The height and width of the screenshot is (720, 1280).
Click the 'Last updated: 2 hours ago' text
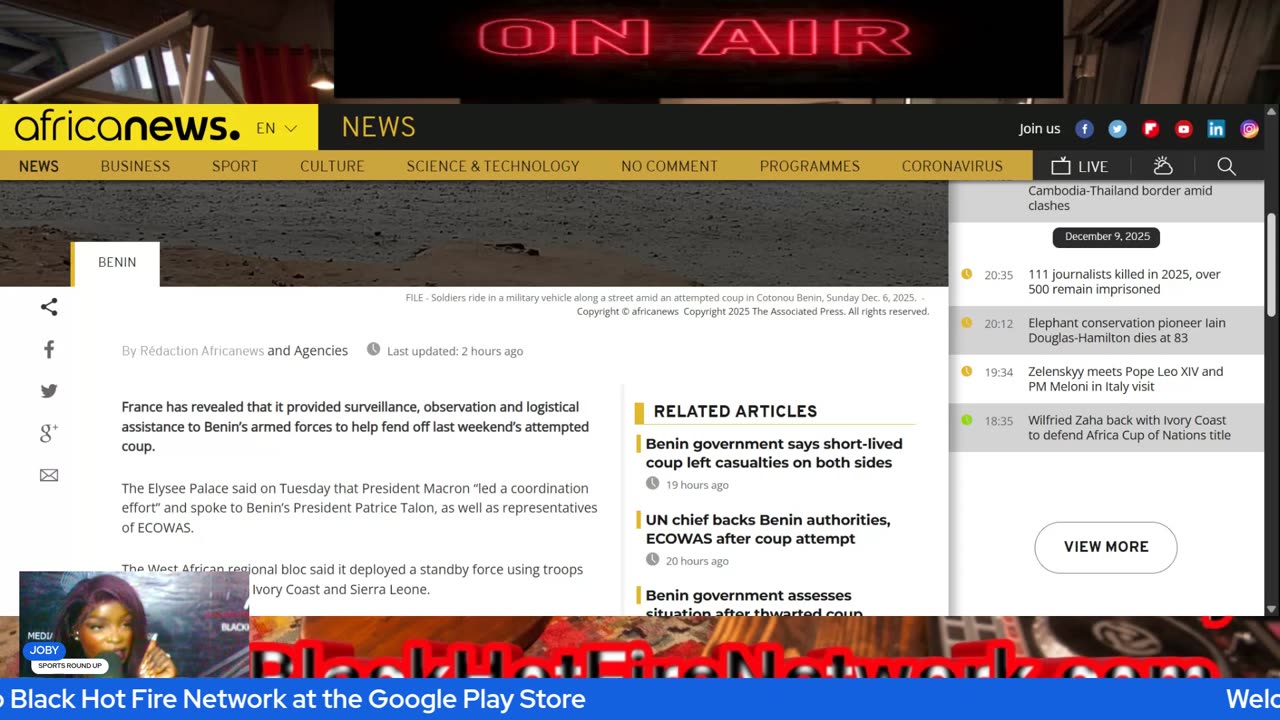click(x=455, y=351)
